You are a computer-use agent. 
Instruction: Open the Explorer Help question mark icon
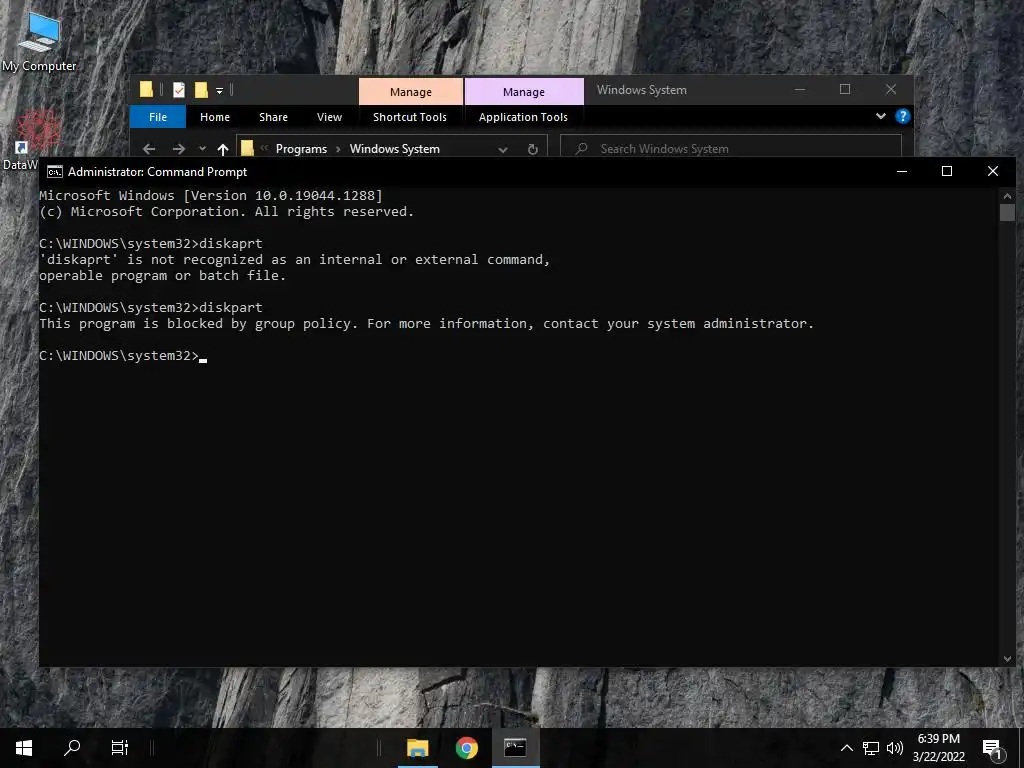903,116
